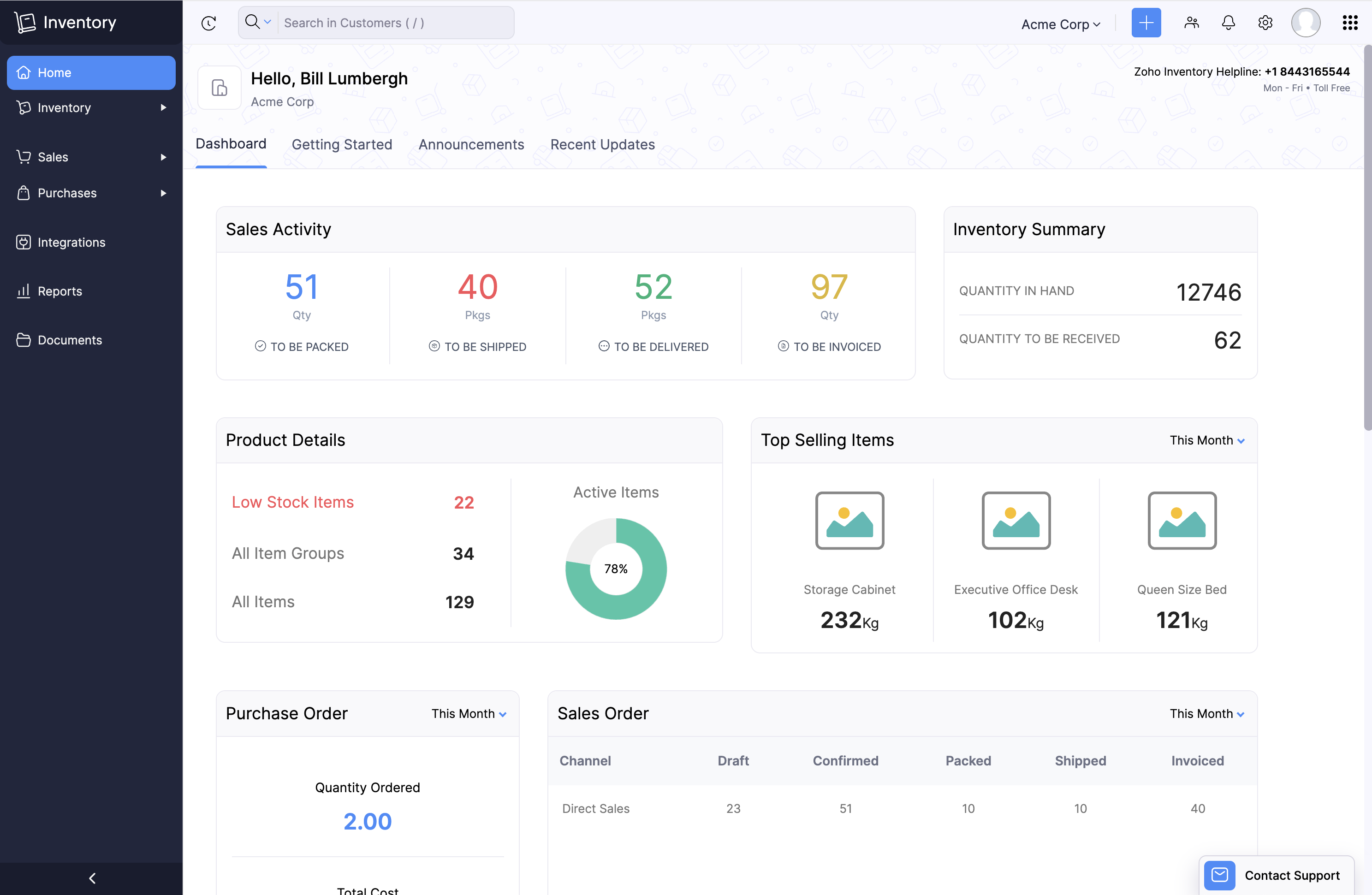
Task: Open Reports in the sidebar
Action: click(x=59, y=291)
